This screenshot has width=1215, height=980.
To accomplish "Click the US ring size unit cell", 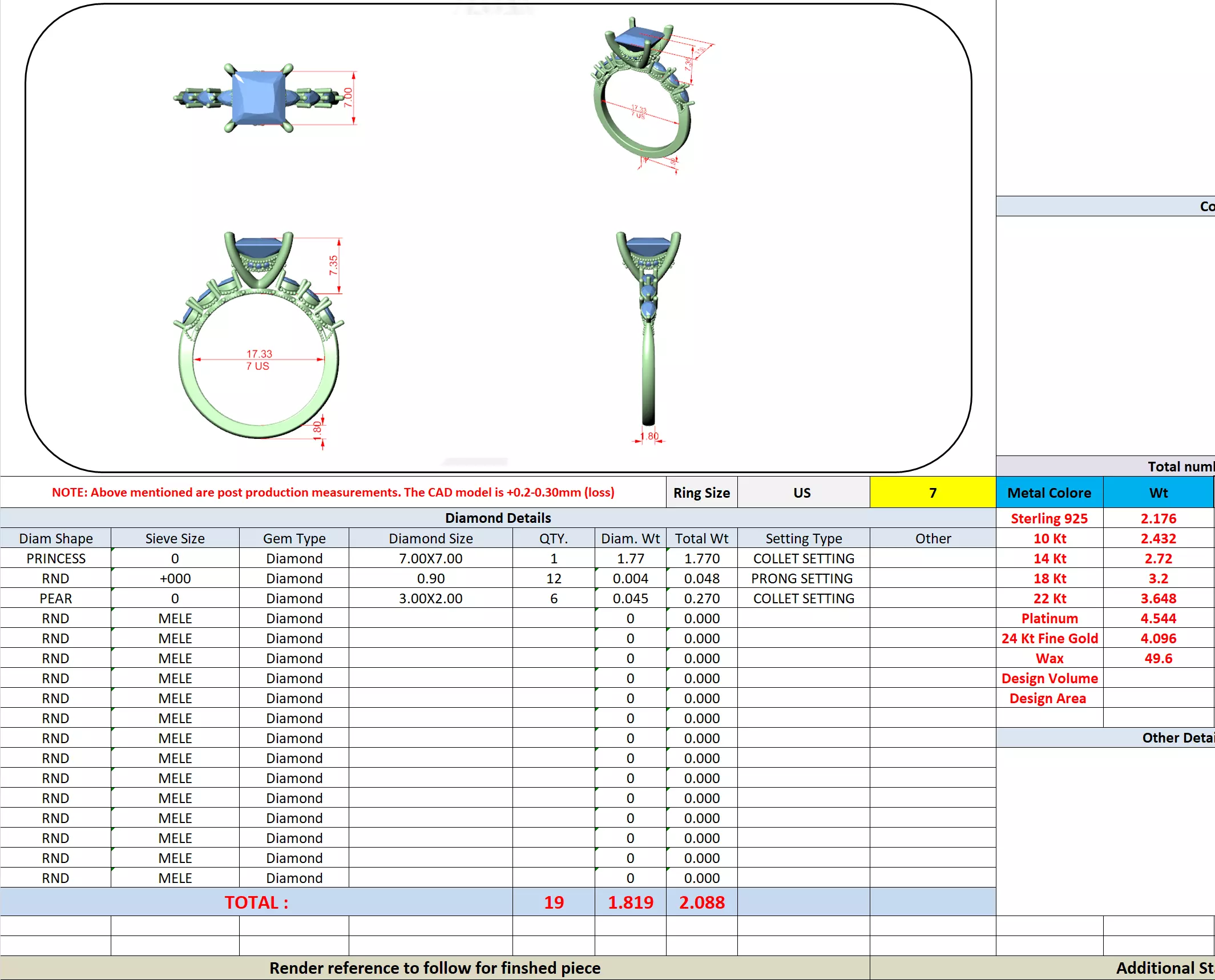I will pos(803,493).
